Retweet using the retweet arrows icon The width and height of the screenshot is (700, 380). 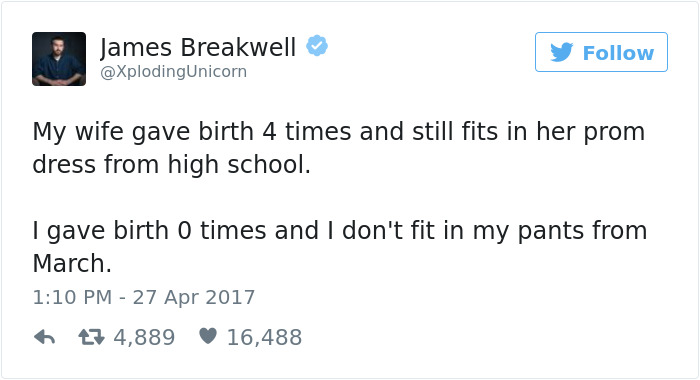92,337
